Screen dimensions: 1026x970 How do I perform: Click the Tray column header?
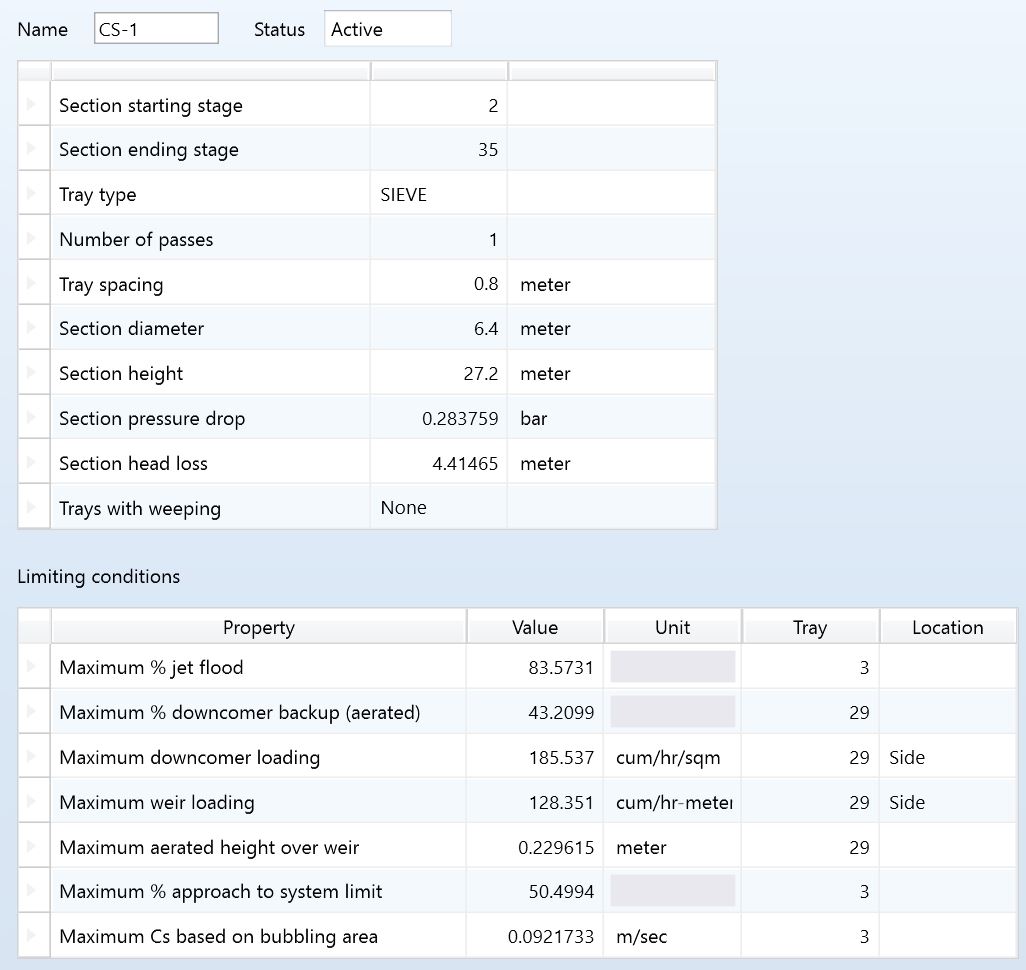pyautogui.click(x=809, y=627)
